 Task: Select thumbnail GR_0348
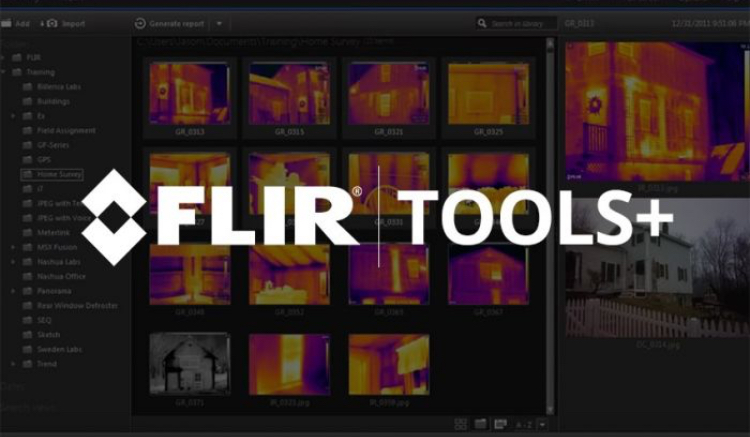click(x=190, y=274)
